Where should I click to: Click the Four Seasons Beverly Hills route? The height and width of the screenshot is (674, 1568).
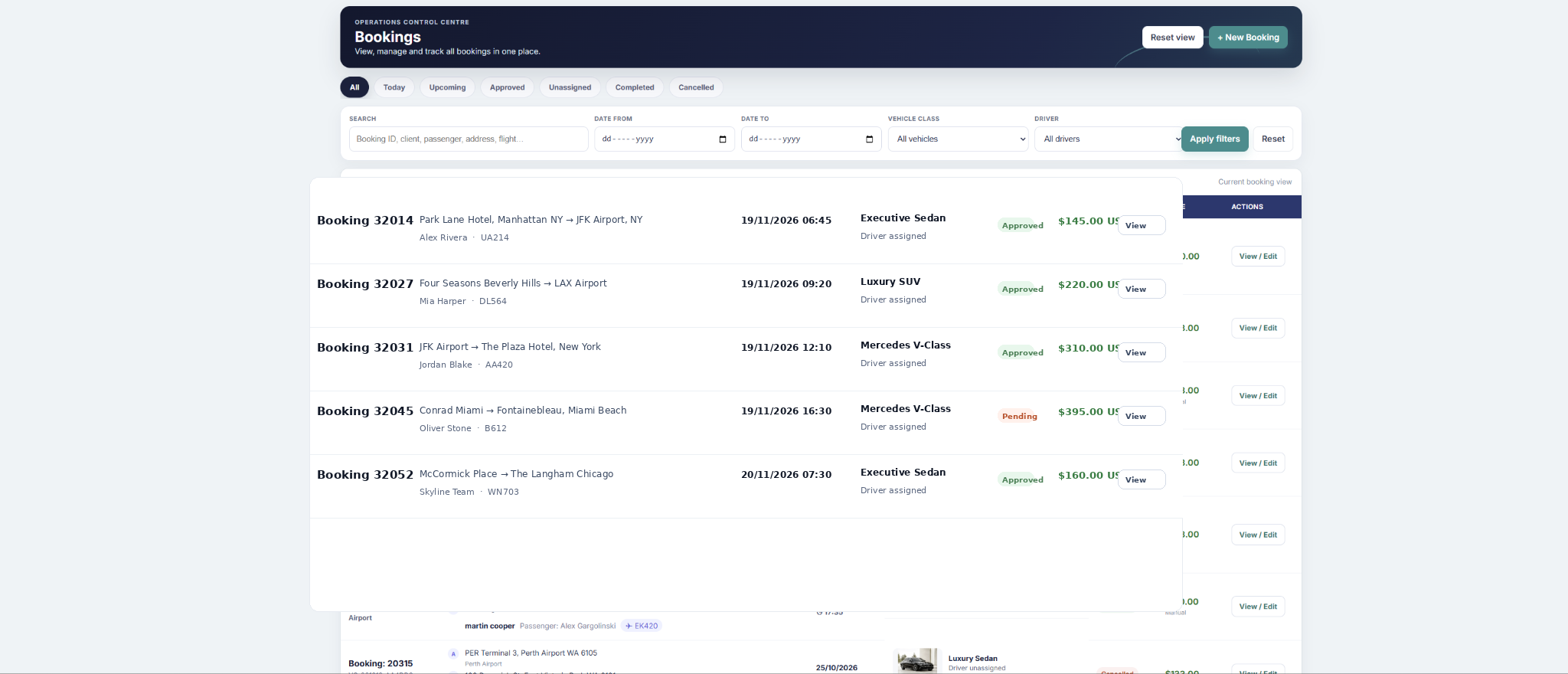pyautogui.click(x=513, y=283)
